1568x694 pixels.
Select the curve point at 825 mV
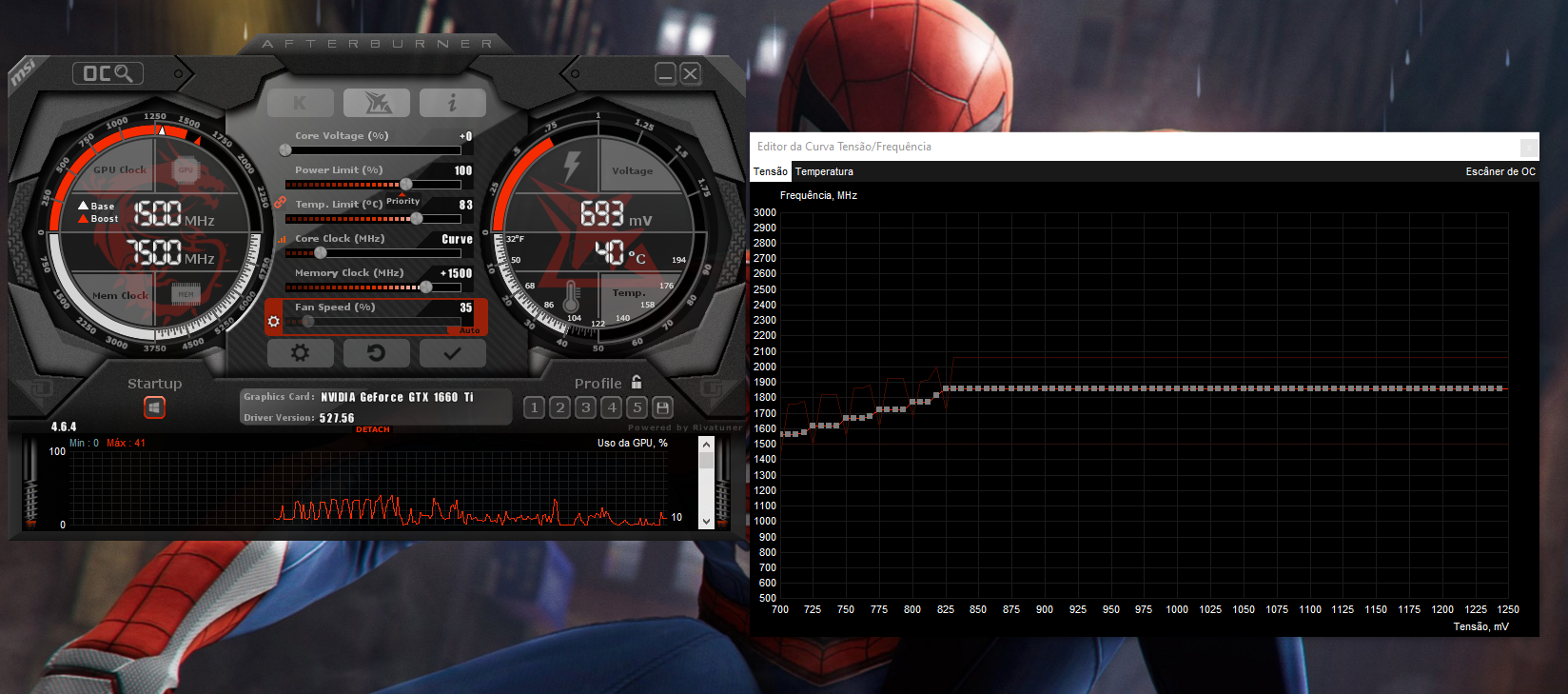[x=945, y=388]
